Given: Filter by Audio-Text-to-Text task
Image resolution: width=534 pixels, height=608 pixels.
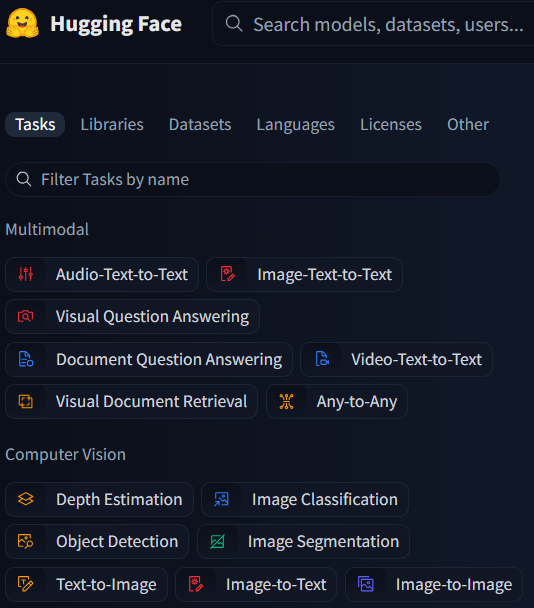Looking at the screenshot, I should coord(102,275).
